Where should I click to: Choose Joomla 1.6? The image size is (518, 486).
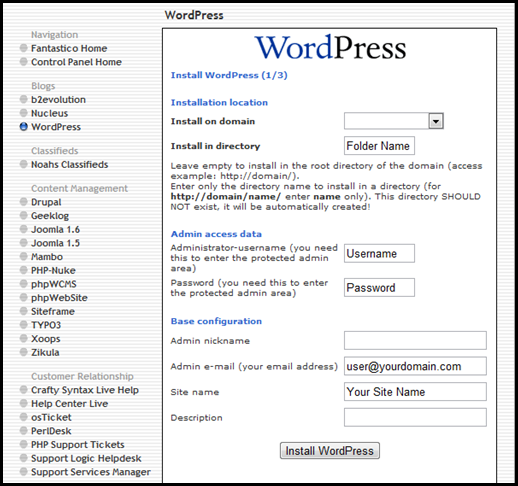(x=55, y=230)
